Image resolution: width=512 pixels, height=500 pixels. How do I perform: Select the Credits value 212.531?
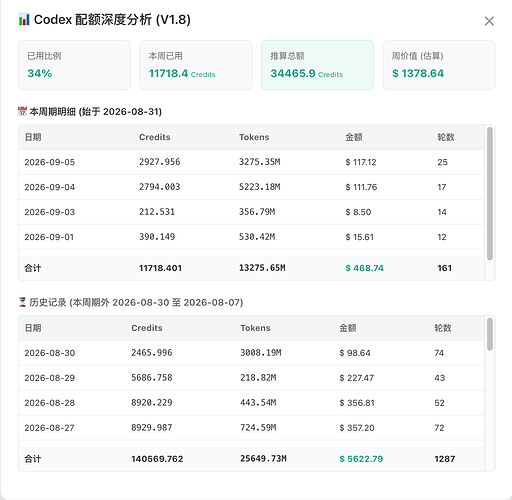pyautogui.click(x=157, y=212)
